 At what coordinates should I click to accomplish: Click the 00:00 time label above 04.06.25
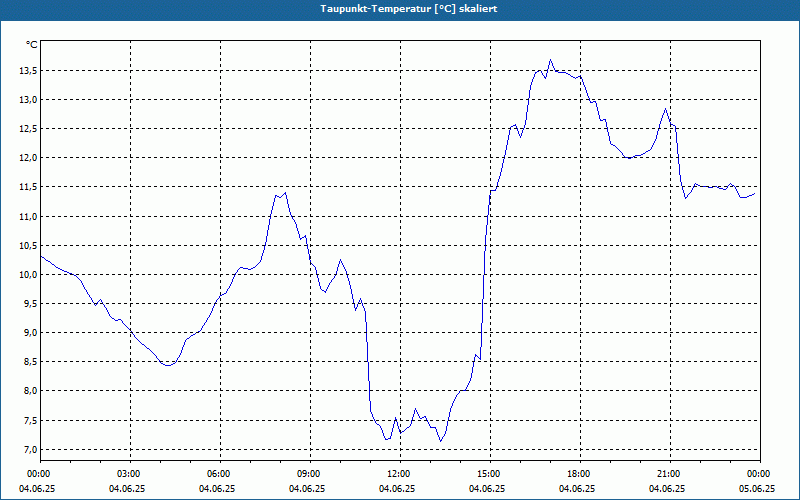click(38, 474)
